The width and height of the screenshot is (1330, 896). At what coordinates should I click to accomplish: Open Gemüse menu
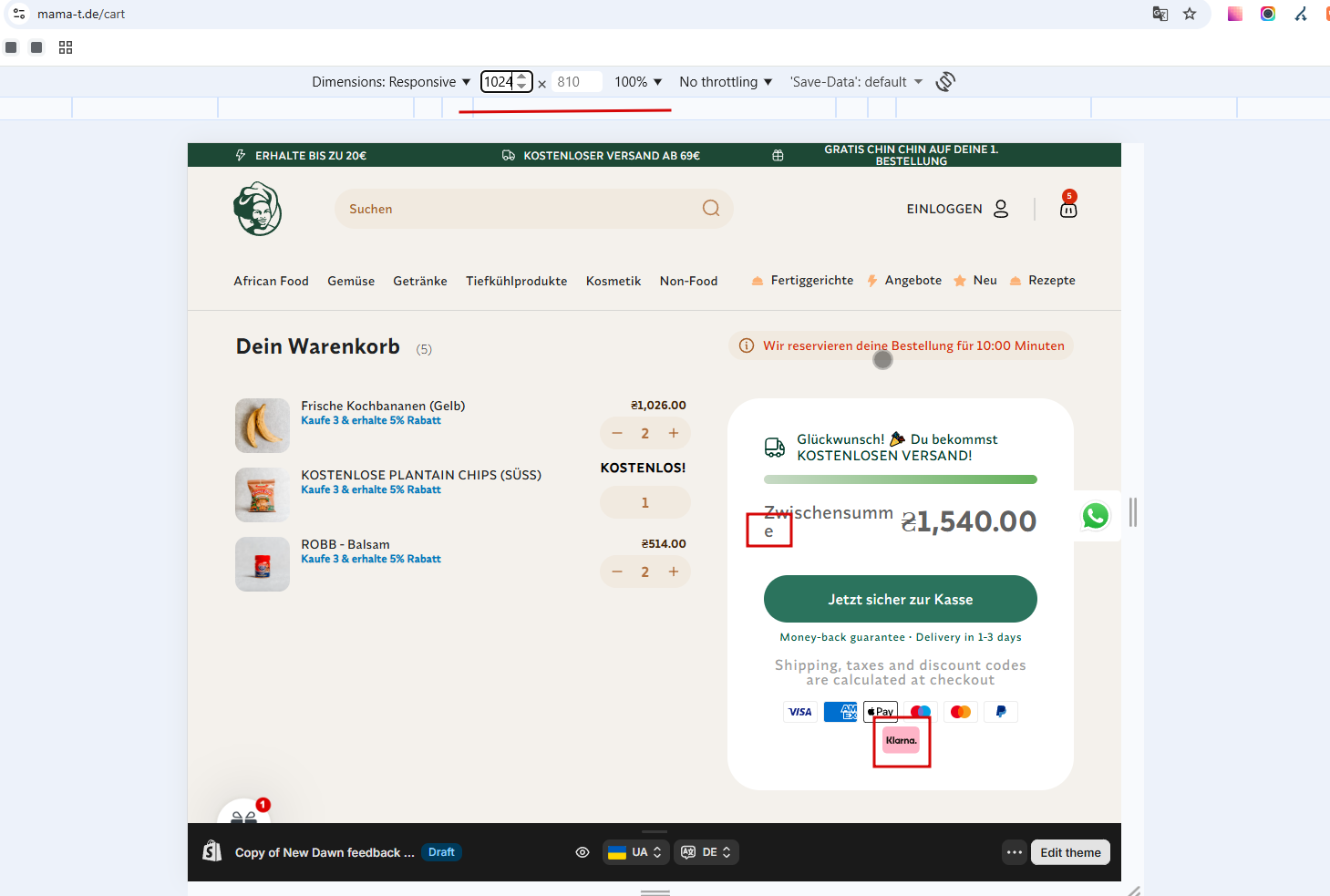(x=351, y=281)
